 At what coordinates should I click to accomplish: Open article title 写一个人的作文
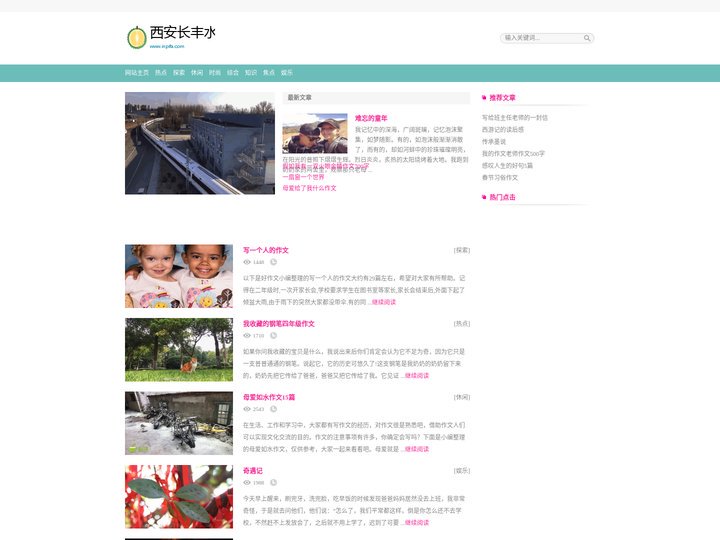[x=266, y=250]
